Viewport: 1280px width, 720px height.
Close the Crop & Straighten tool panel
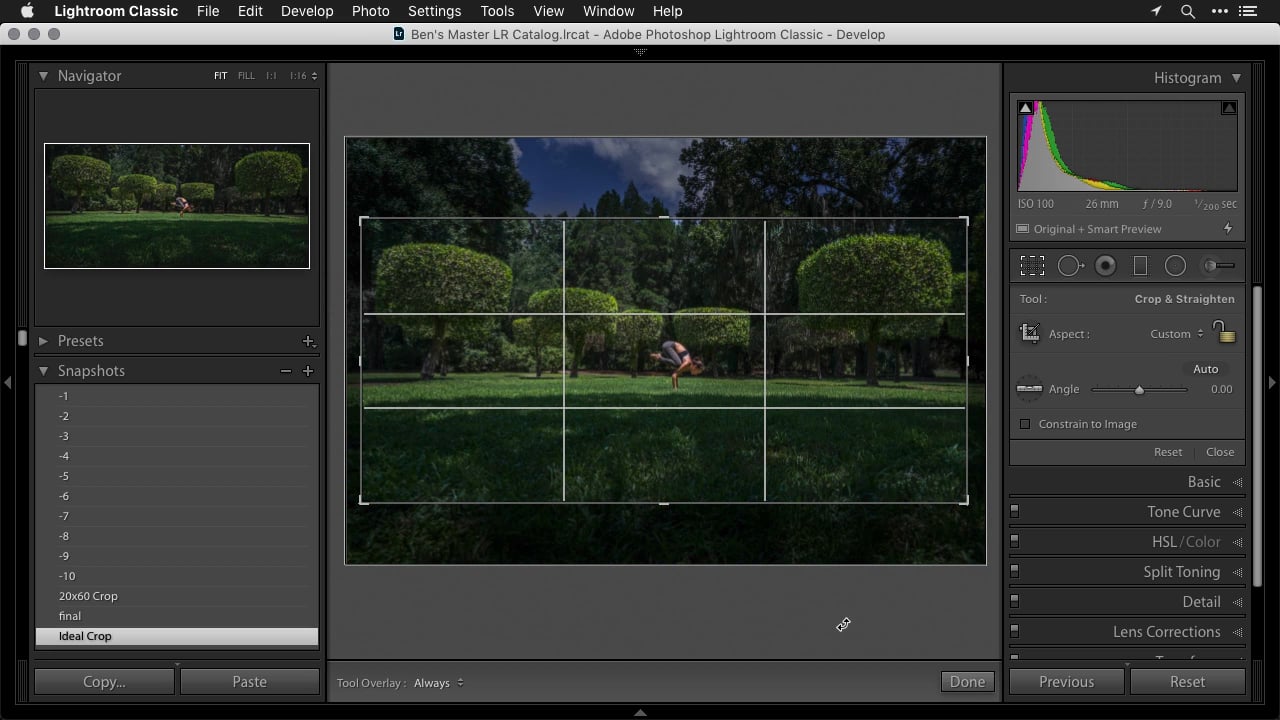(1220, 452)
